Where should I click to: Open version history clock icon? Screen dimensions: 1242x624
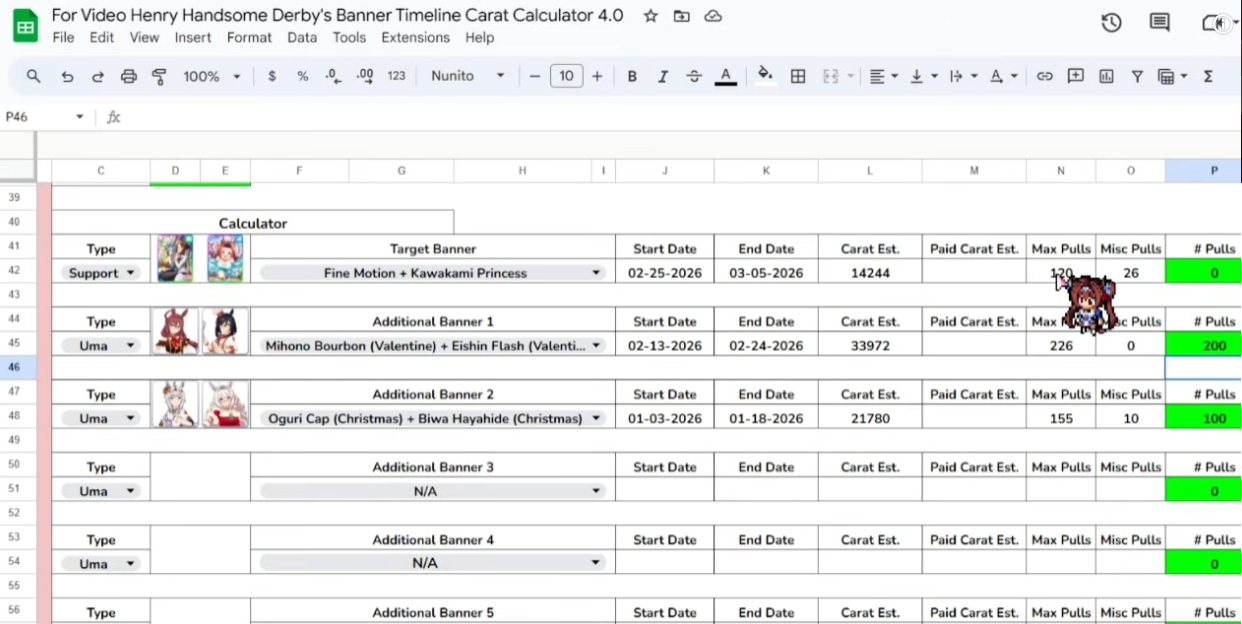tap(1111, 23)
